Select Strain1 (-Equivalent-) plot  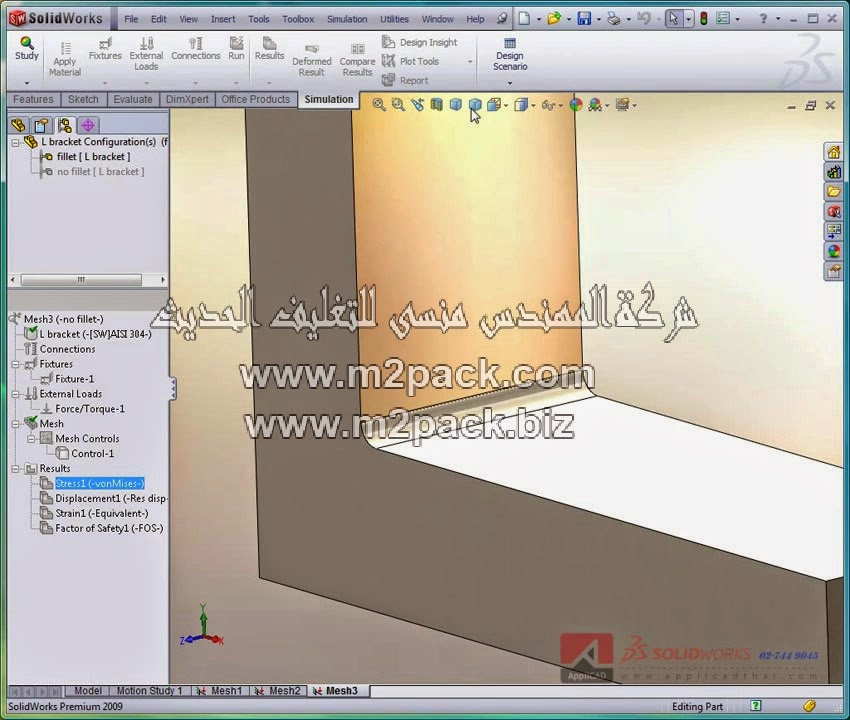101,513
